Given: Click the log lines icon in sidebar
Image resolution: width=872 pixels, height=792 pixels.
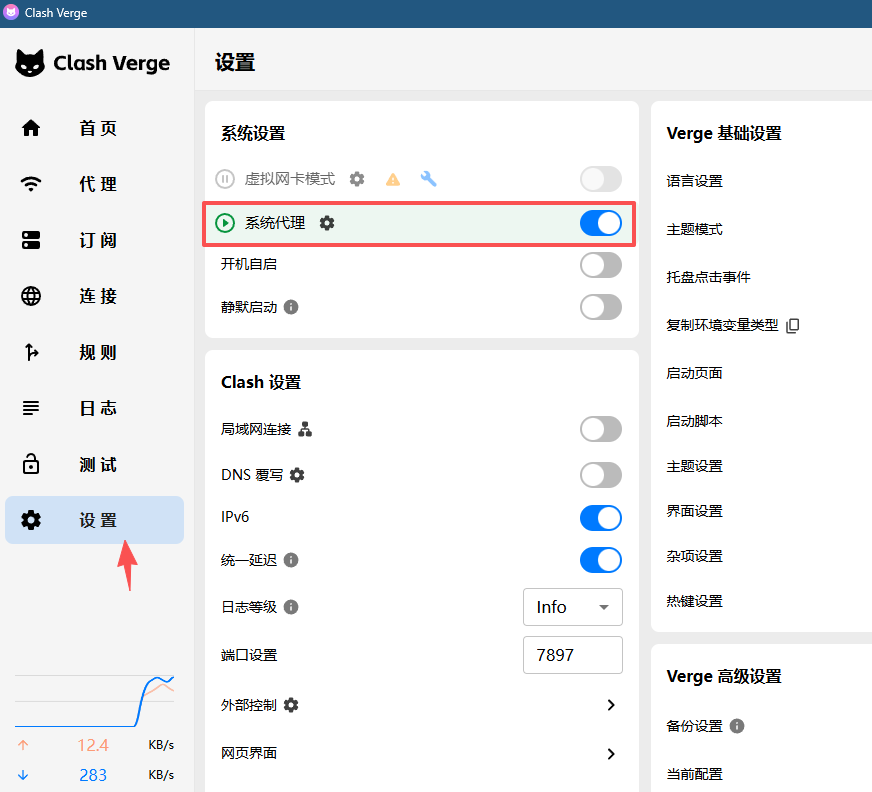Looking at the screenshot, I should [x=31, y=408].
